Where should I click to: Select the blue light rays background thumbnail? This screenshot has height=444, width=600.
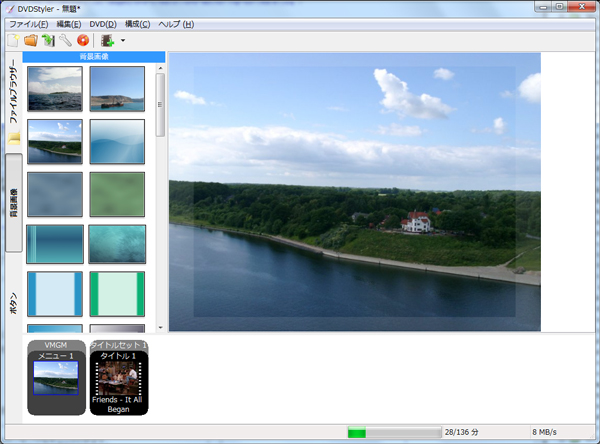(x=117, y=142)
